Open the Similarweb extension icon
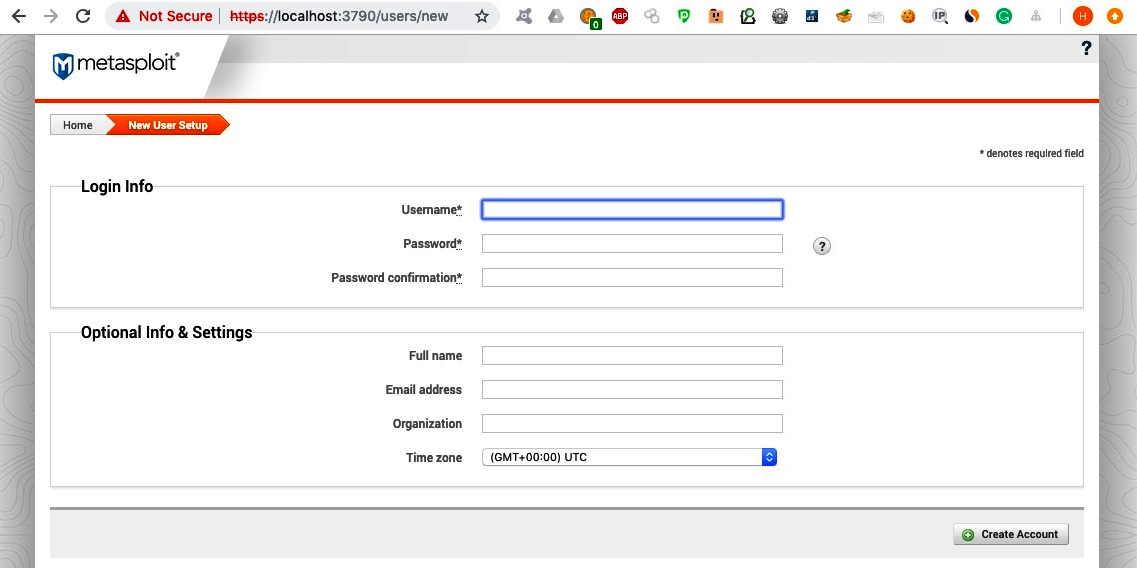 [x=972, y=16]
